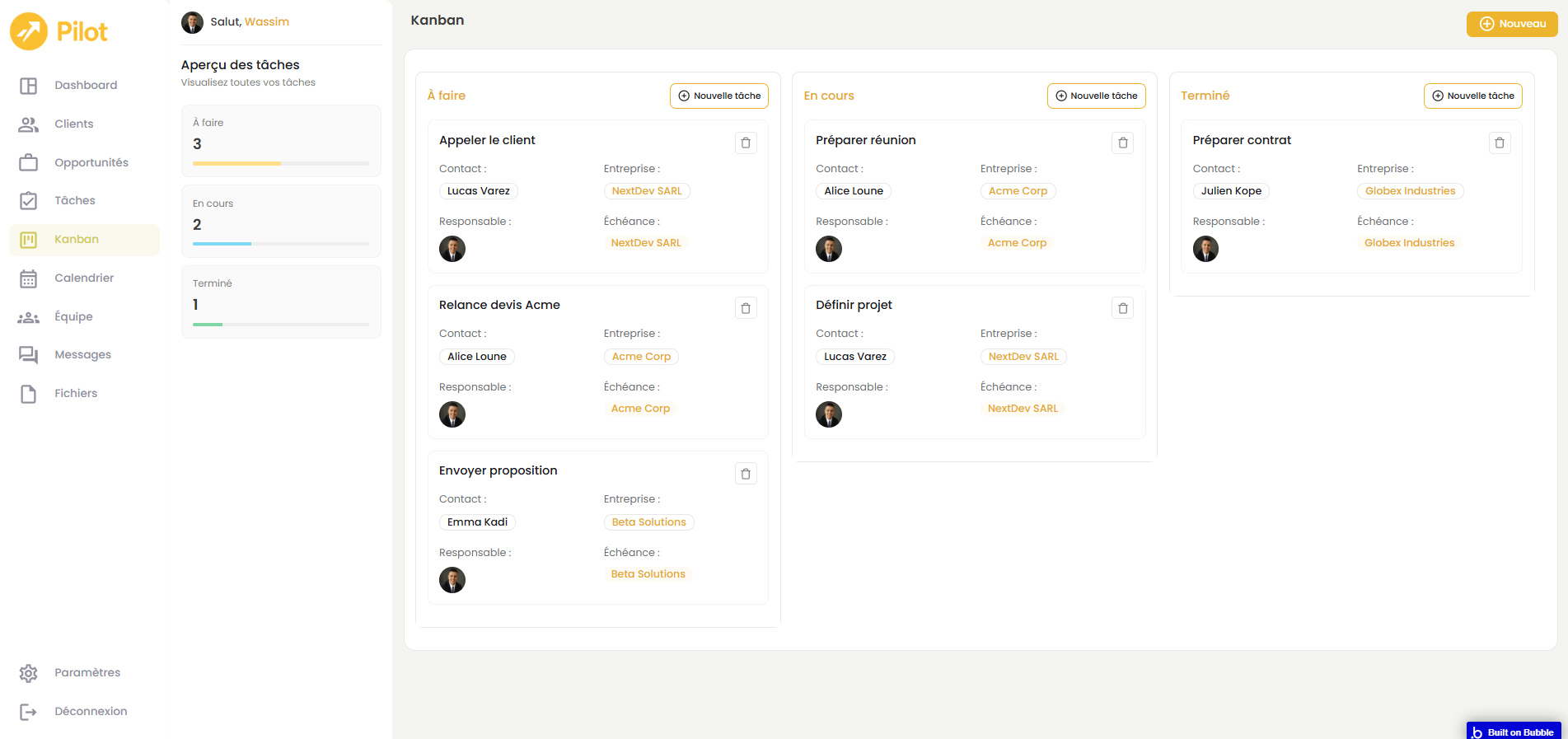Select the 'Emma Kadi' contact tag
1568x739 pixels.
tap(477, 522)
